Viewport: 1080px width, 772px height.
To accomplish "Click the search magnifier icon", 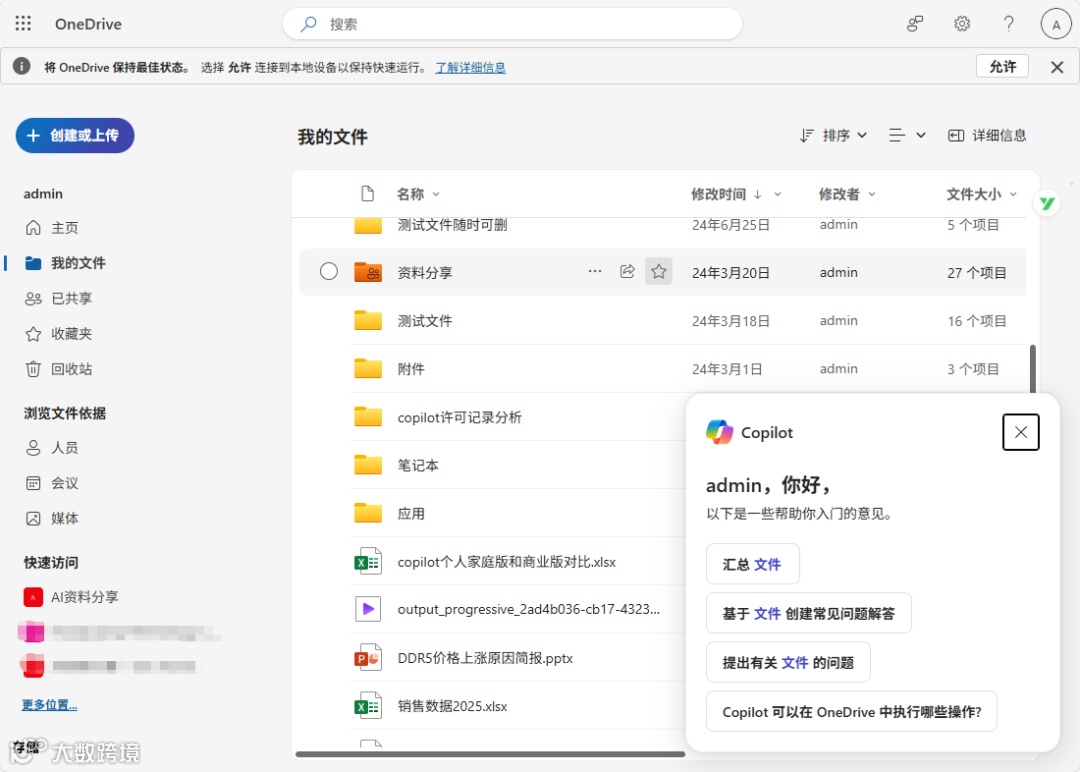I will pos(309,24).
